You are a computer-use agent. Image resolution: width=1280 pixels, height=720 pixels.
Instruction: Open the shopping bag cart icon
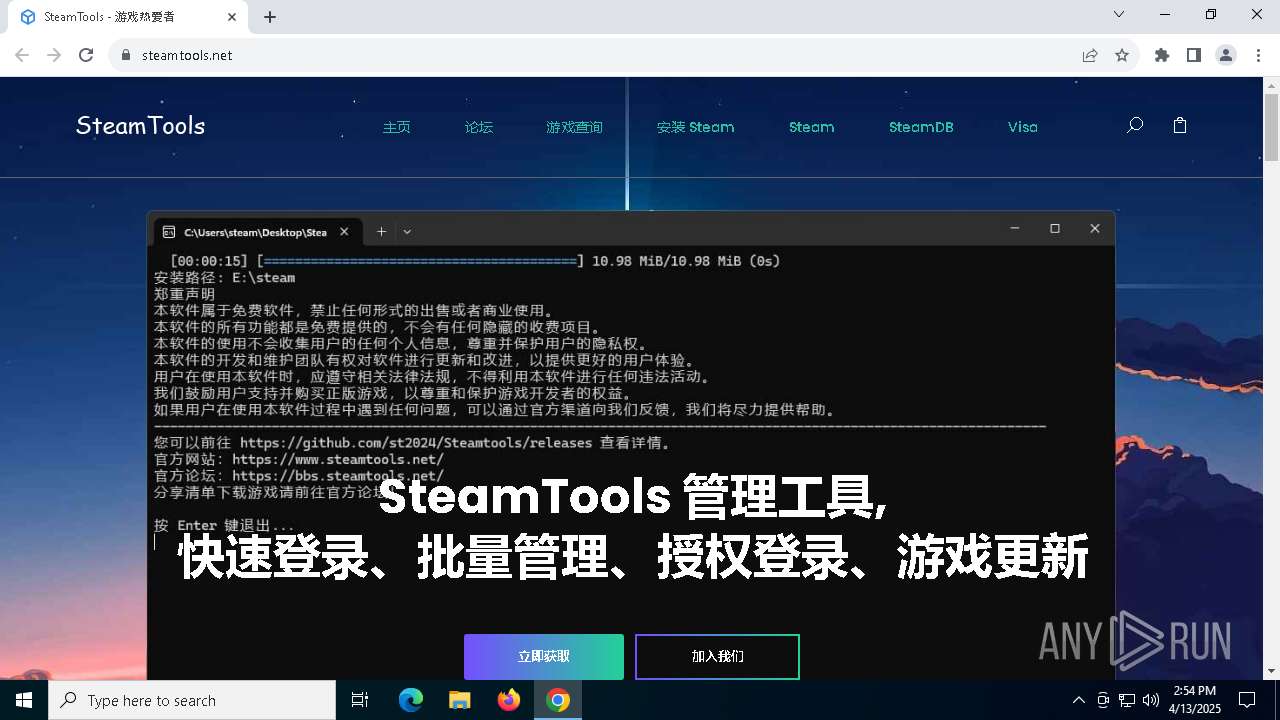point(1180,126)
